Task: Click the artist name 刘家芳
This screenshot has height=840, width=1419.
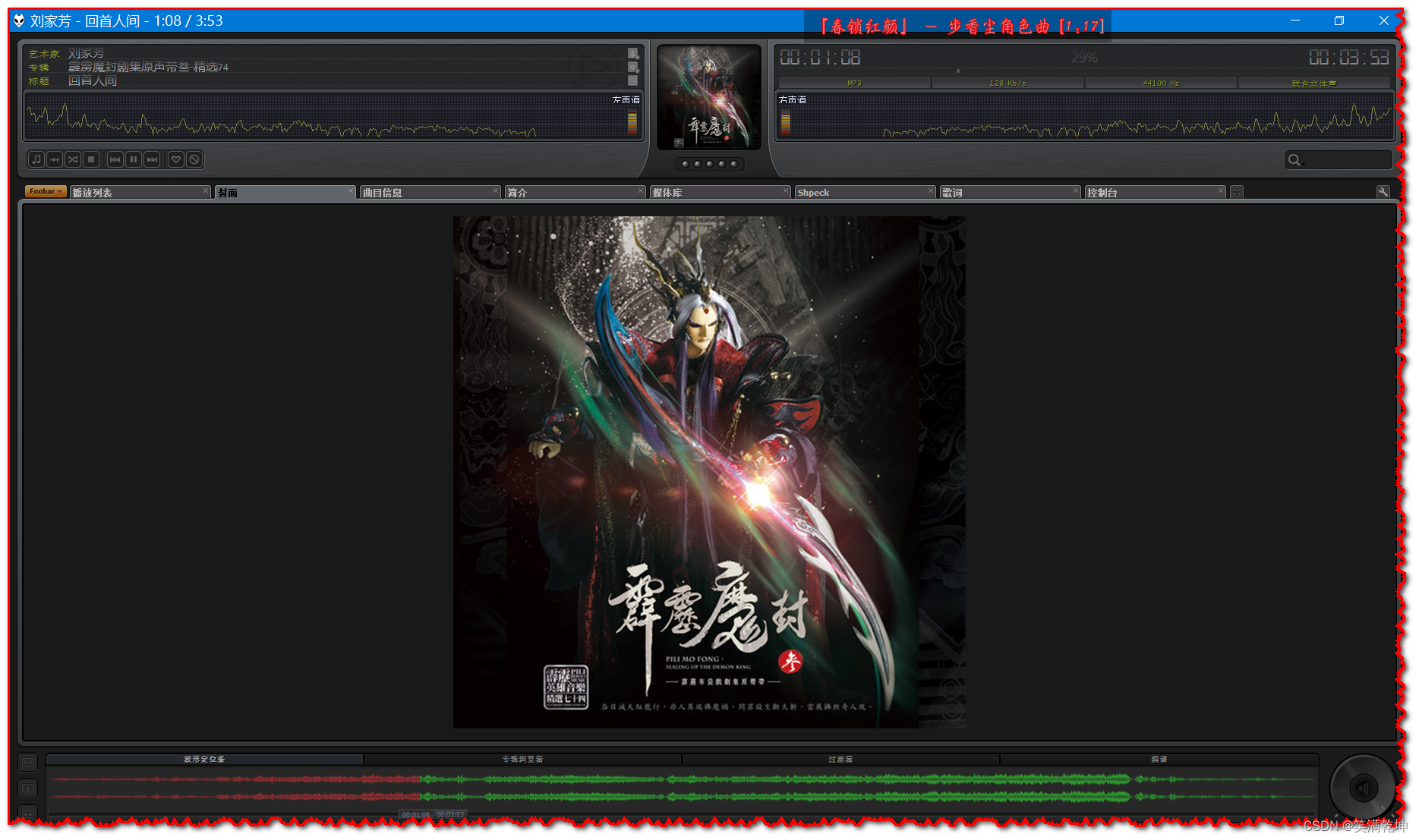Action: point(87,53)
